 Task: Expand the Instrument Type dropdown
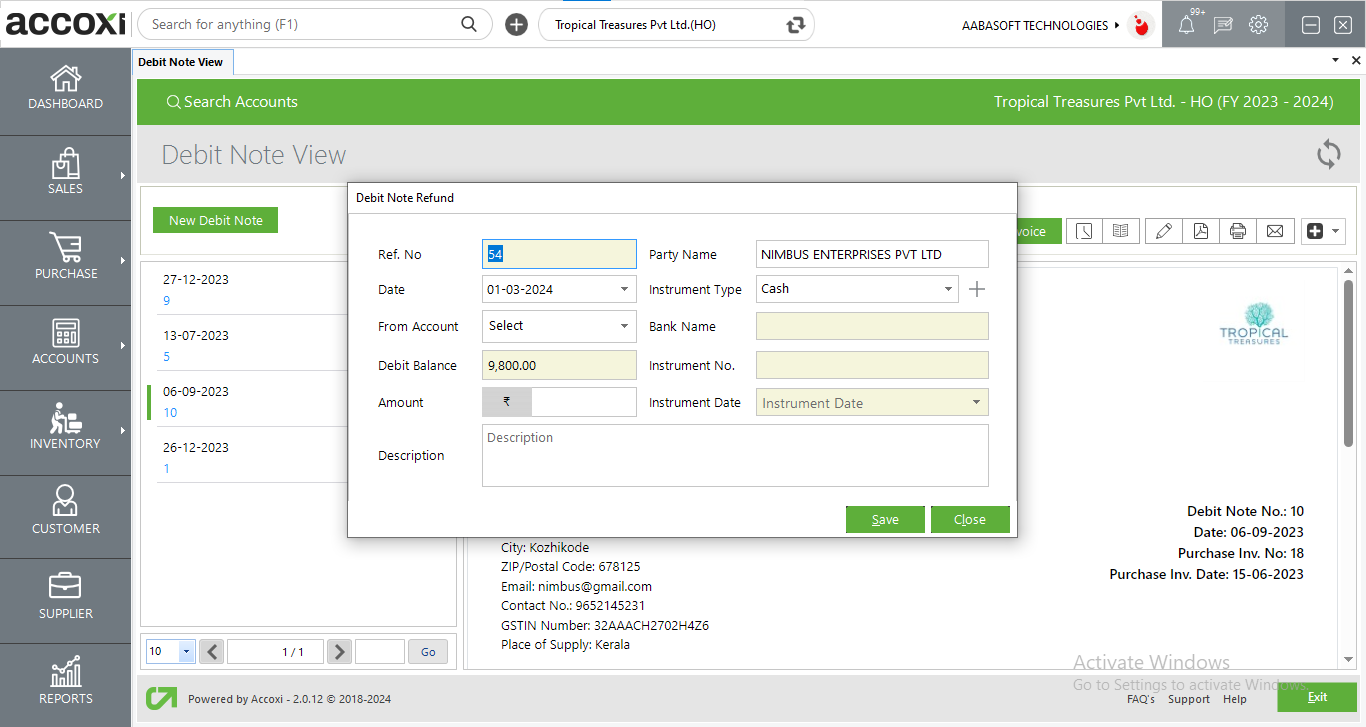pyautogui.click(x=948, y=289)
